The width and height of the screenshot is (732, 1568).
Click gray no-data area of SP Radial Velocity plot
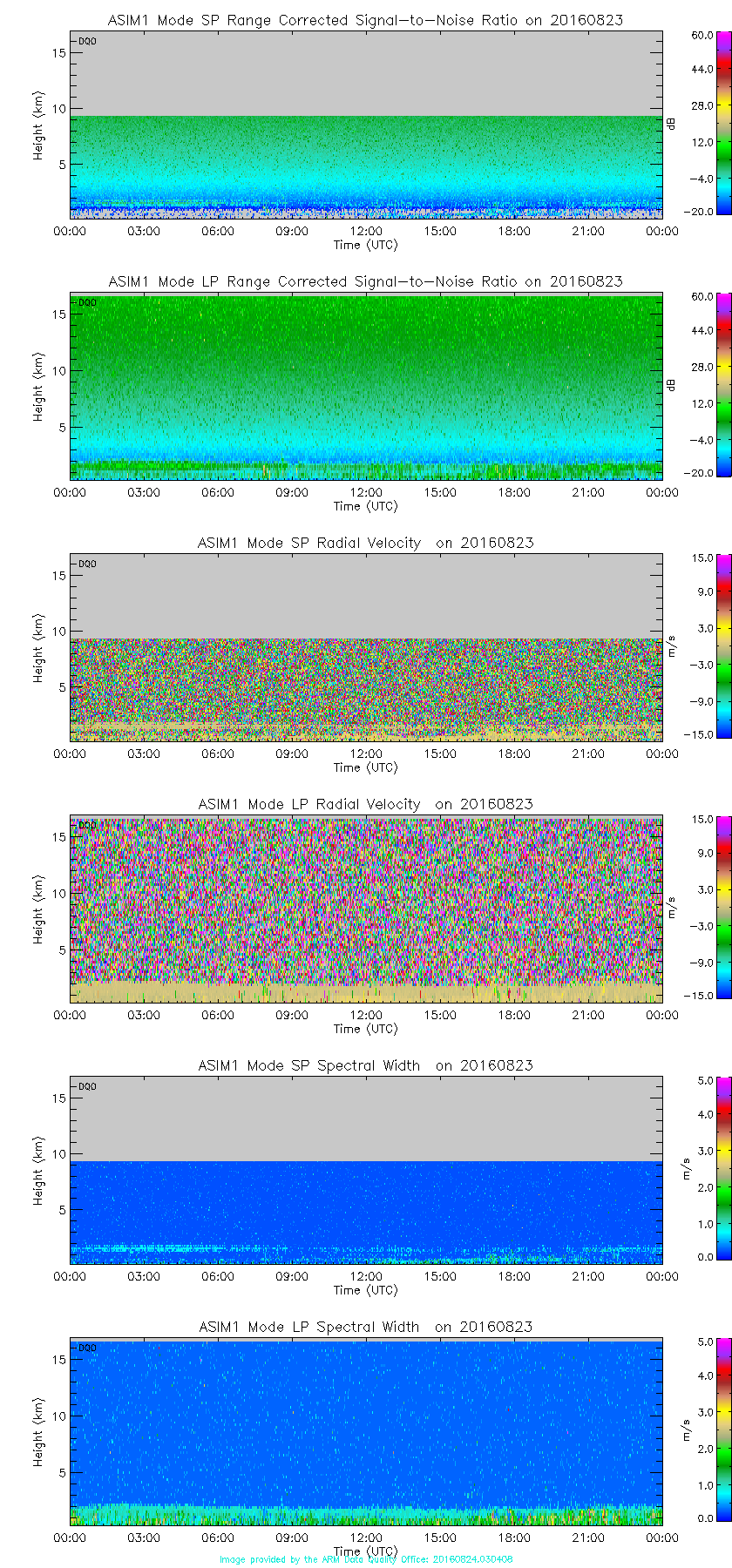click(x=366, y=597)
